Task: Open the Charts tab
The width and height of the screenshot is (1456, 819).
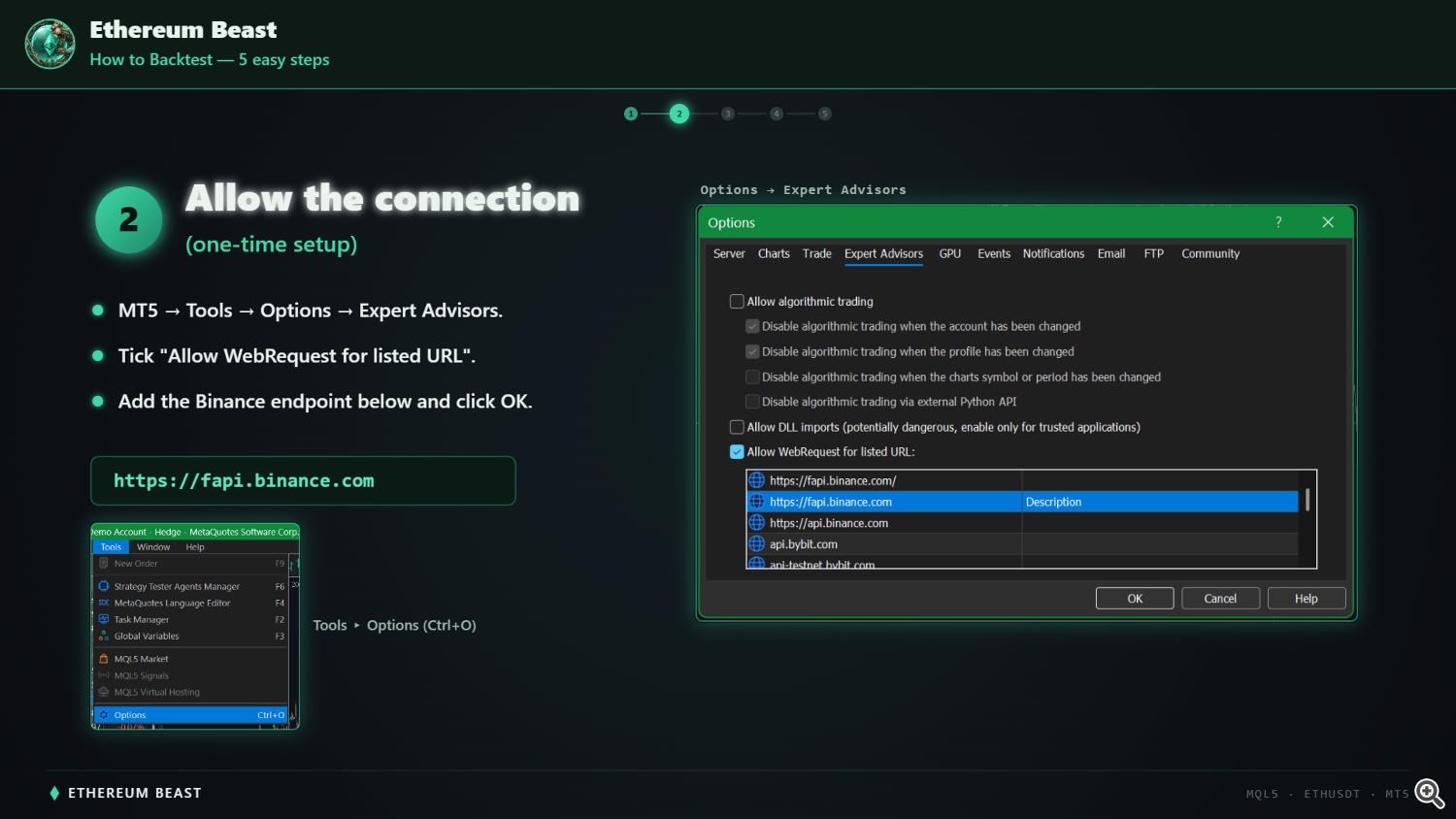Action: click(774, 254)
